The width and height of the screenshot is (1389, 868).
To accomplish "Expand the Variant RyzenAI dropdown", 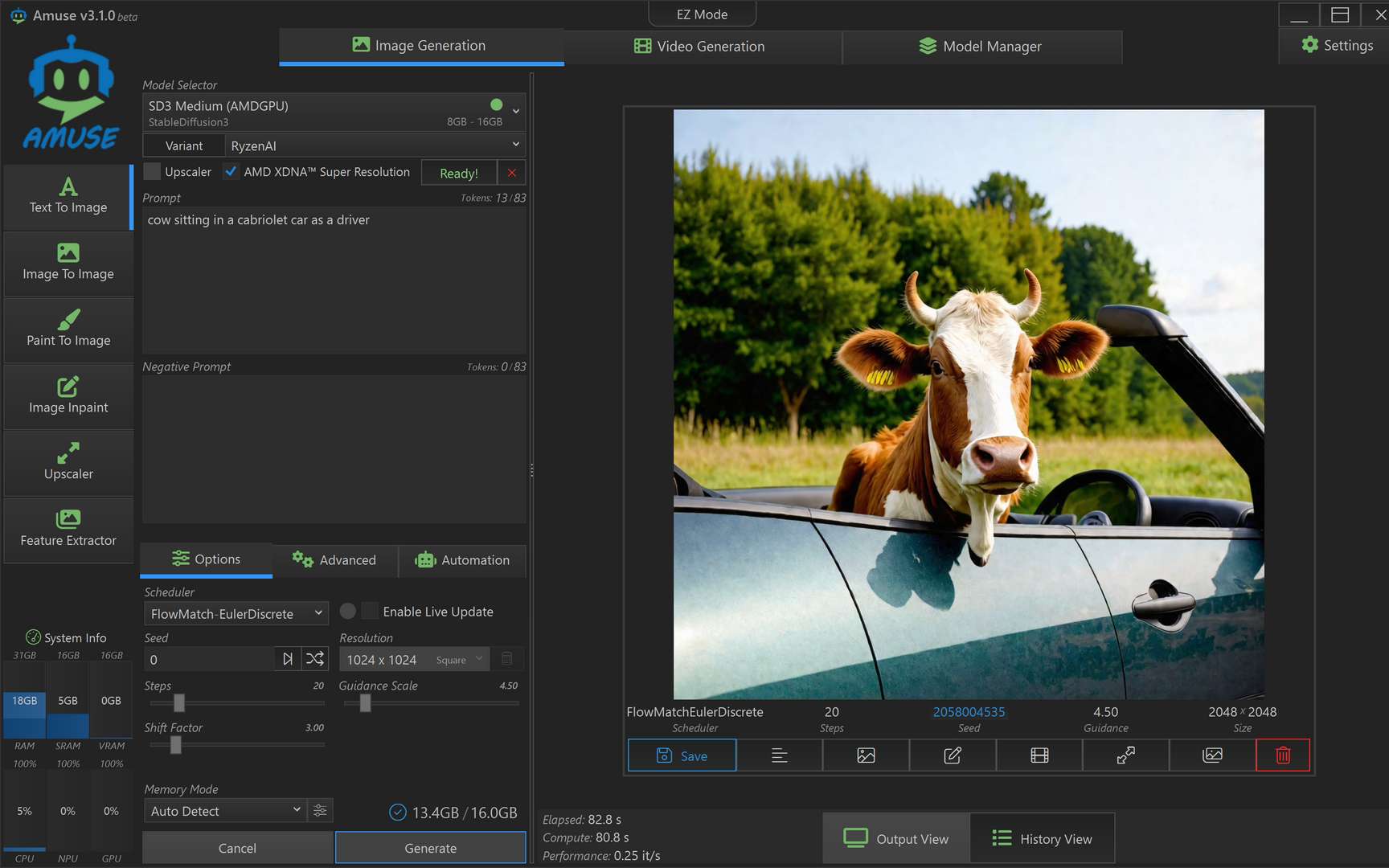I will point(374,145).
